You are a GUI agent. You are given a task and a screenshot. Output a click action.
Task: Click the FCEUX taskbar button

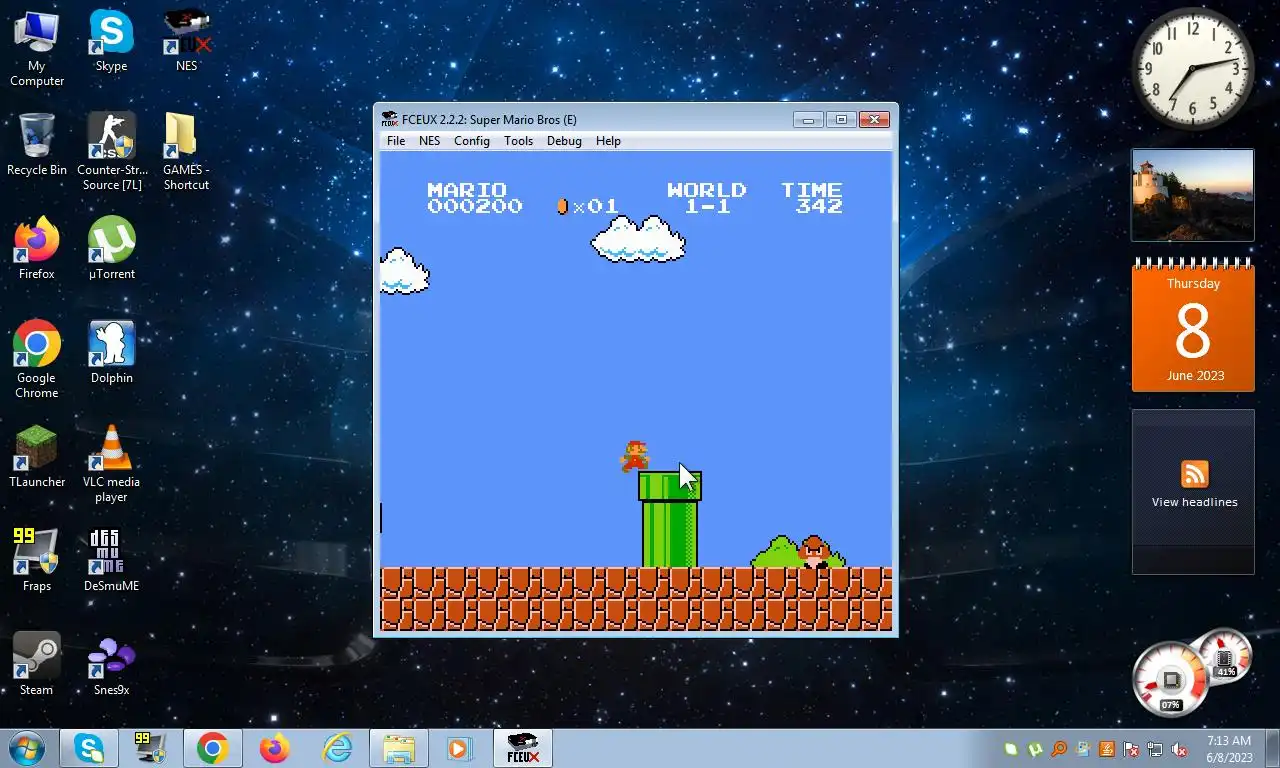click(523, 748)
